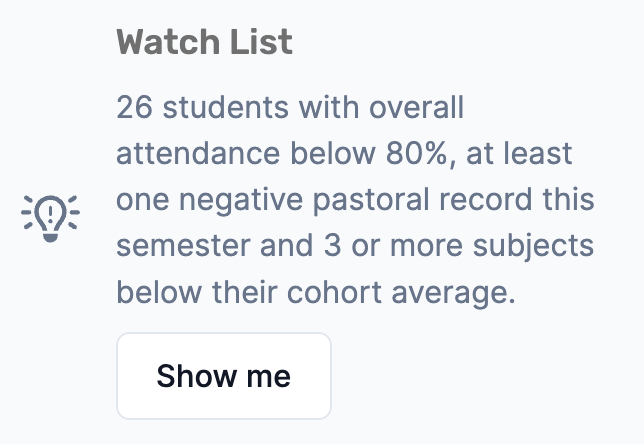
Task: Select the Watch List heading
Action: 205,41
